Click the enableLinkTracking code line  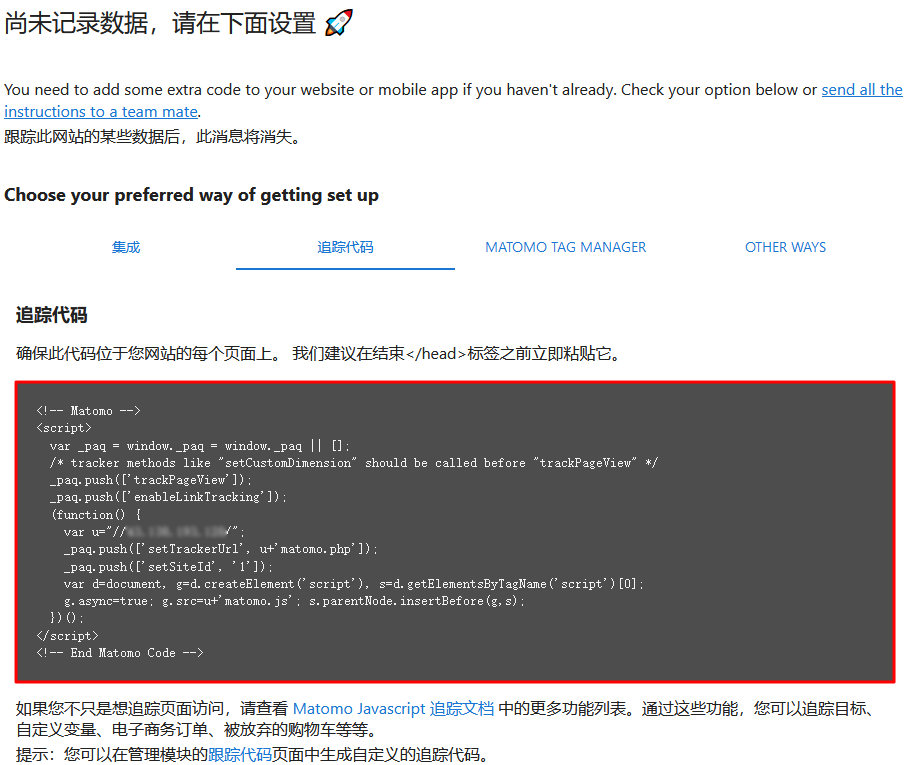coord(168,497)
